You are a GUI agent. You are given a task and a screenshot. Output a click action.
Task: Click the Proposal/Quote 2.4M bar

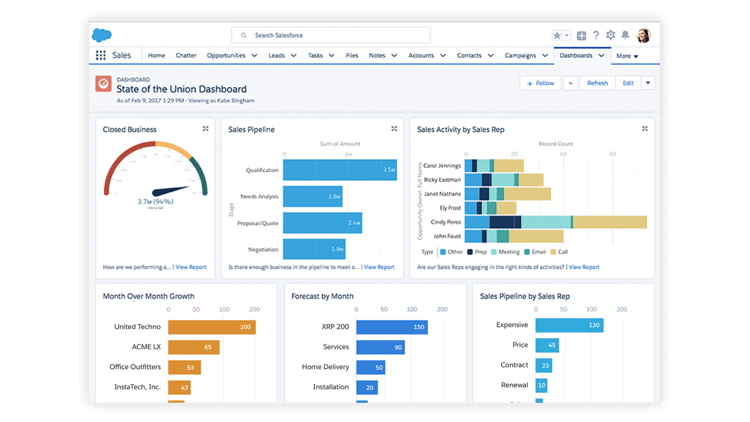[322, 223]
